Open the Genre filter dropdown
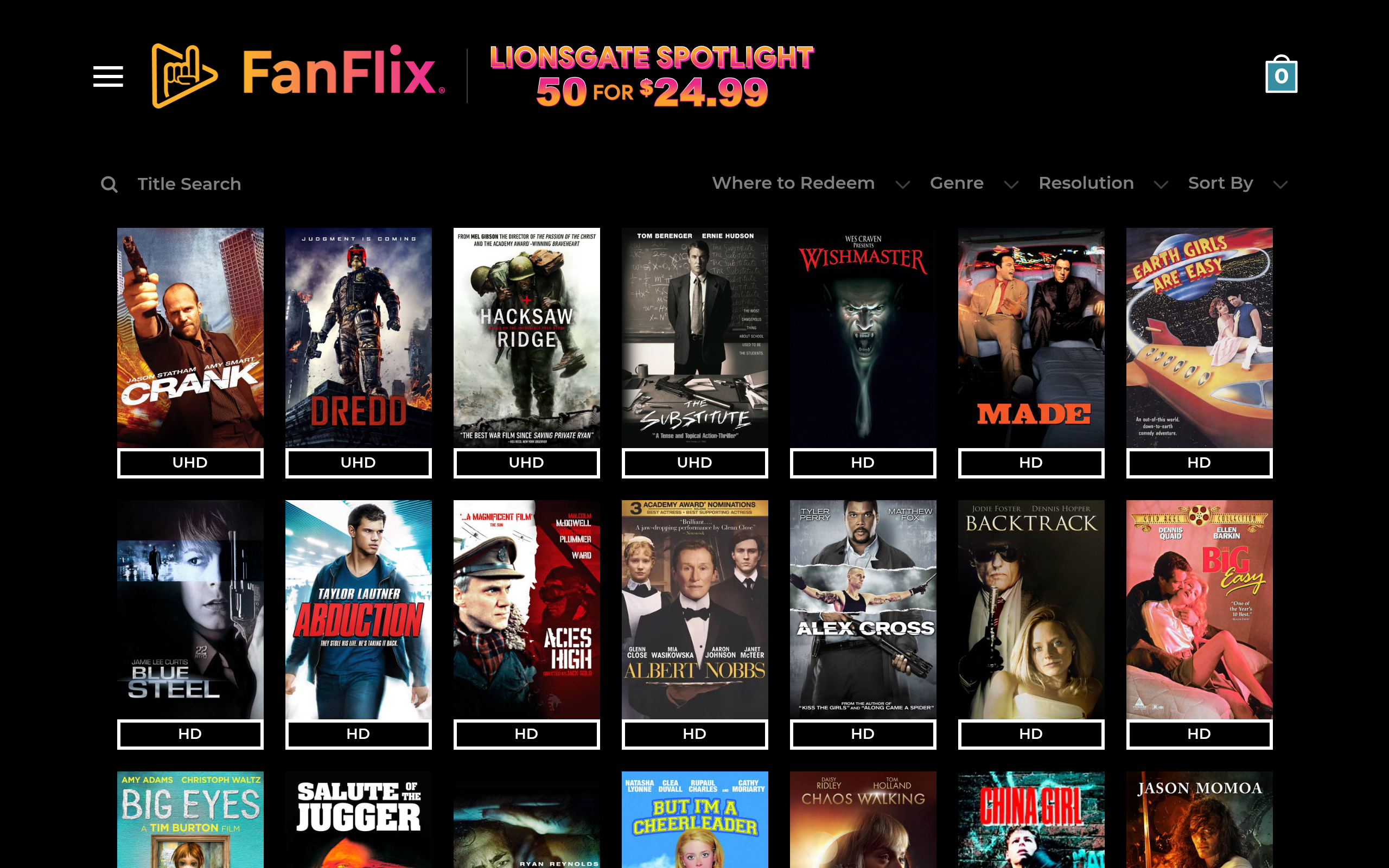 click(x=973, y=183)
